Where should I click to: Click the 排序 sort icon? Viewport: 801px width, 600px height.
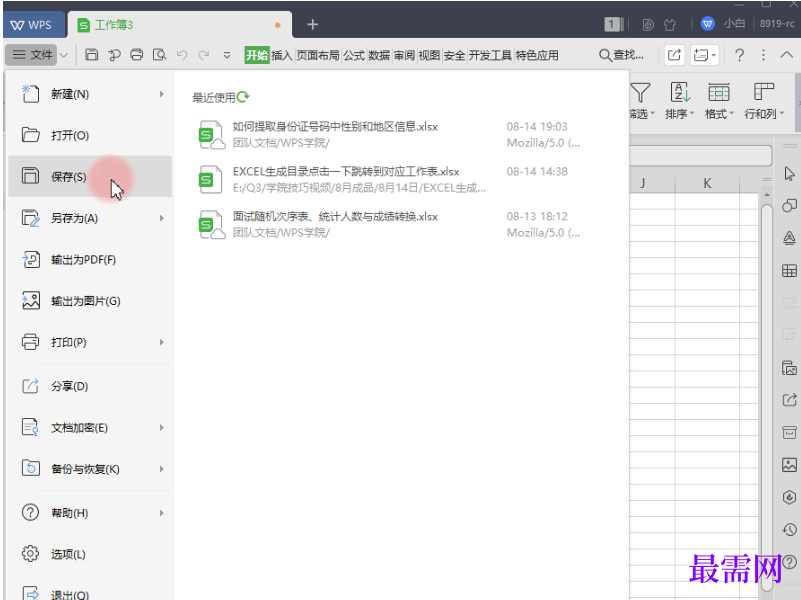coord(680,92)
